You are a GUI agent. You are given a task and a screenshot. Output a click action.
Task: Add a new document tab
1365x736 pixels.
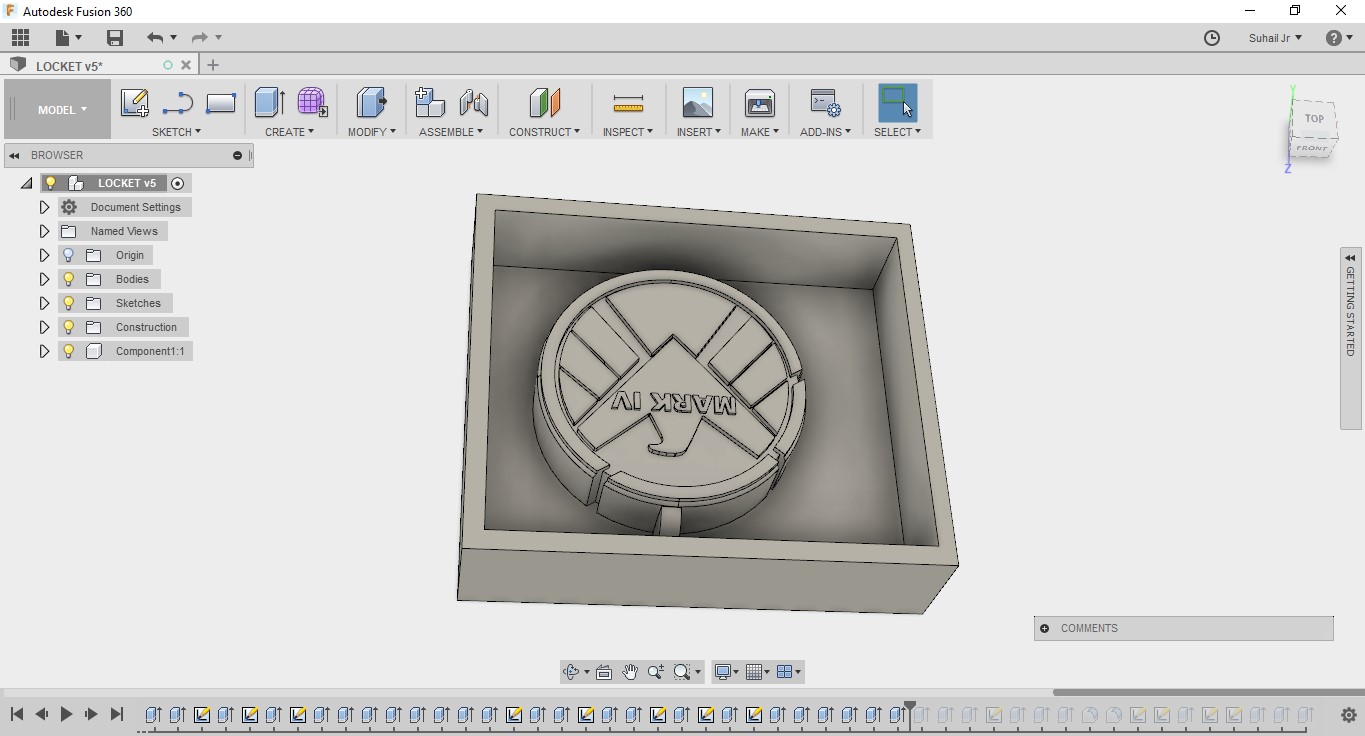pos(212,65)
